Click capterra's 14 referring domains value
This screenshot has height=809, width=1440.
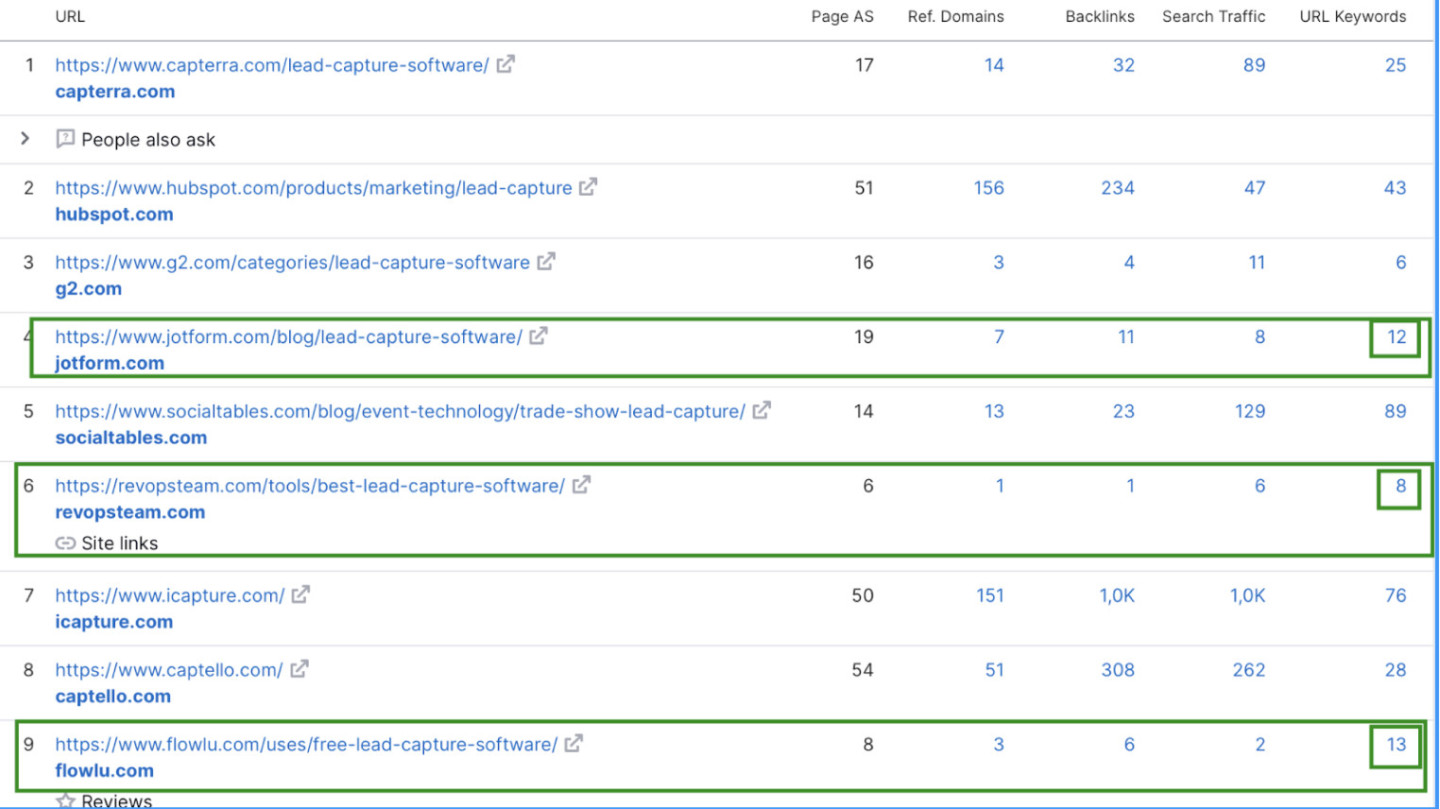click(994, 65)
